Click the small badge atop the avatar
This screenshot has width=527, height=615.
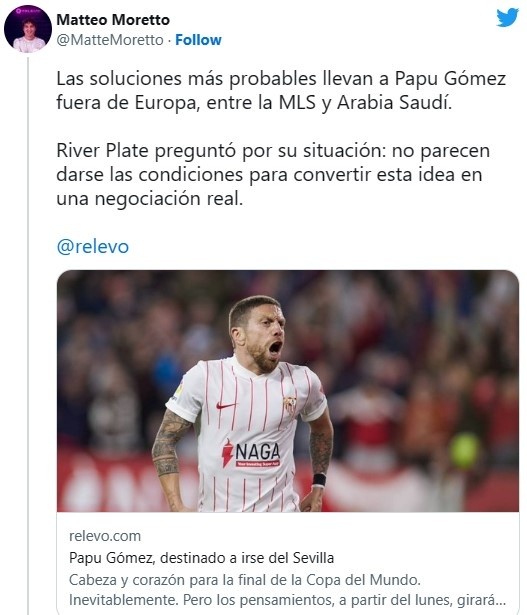click(27, 13)
